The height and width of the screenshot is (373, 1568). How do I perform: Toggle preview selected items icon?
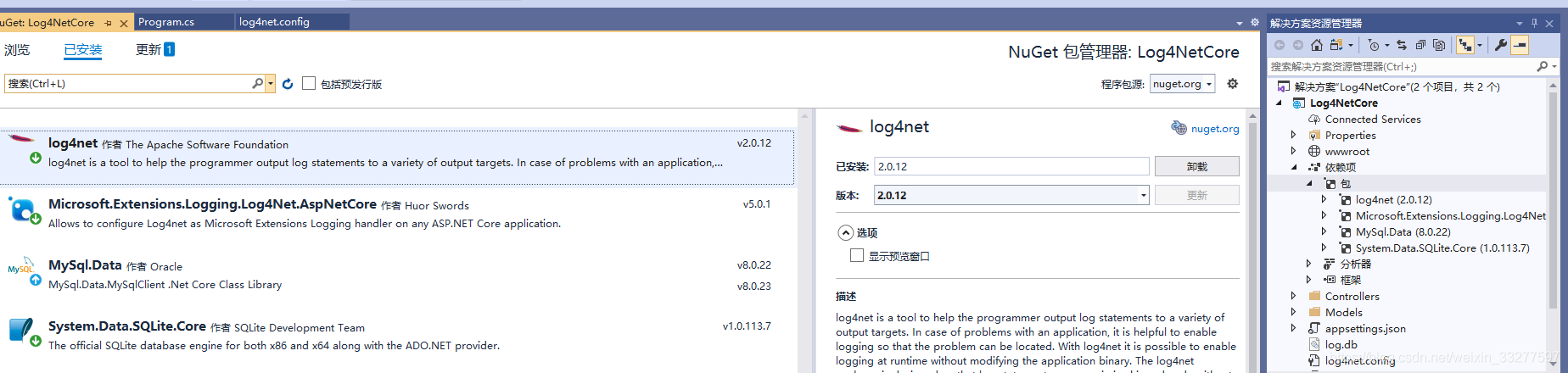(1520, 45)
